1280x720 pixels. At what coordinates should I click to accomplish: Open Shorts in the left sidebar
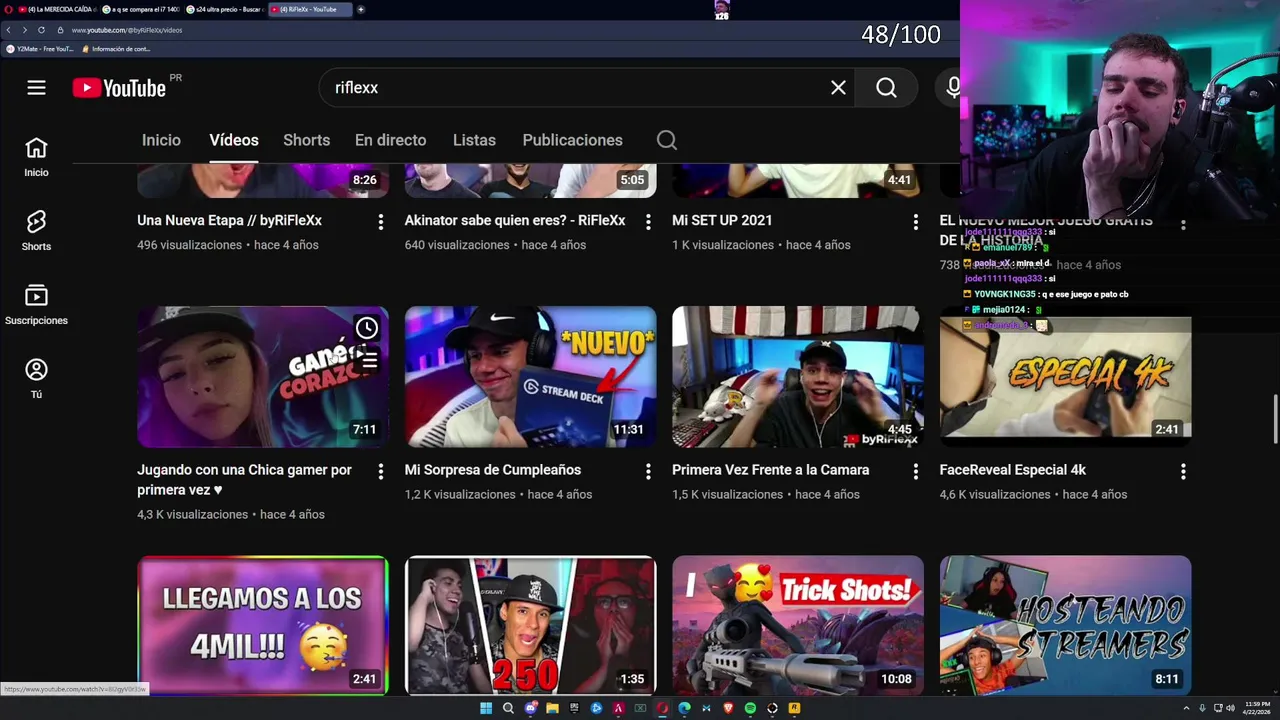tap(36, 232)
